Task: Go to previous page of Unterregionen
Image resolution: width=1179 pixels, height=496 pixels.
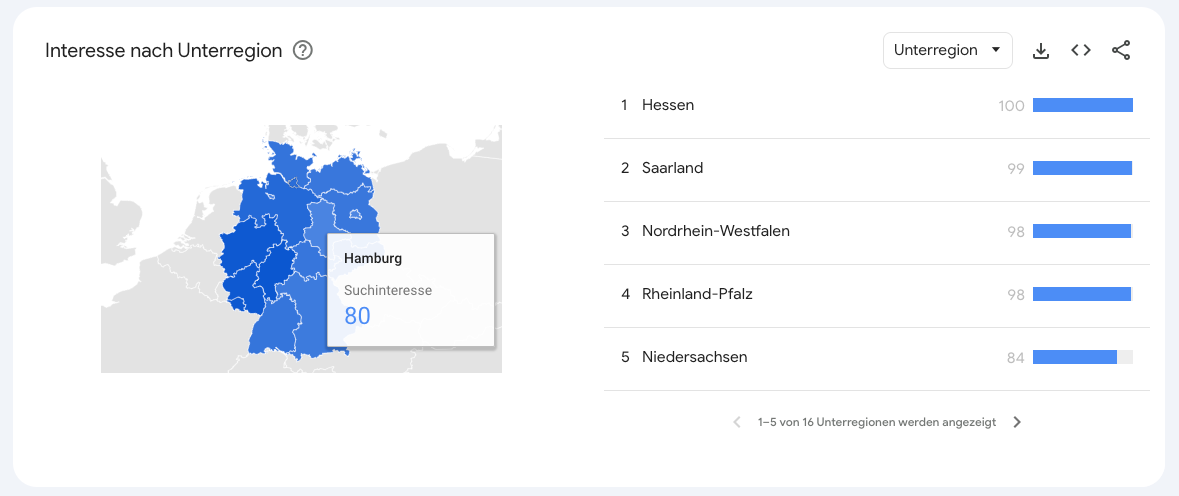Action: pyautogui.click(x=737, y=422)
